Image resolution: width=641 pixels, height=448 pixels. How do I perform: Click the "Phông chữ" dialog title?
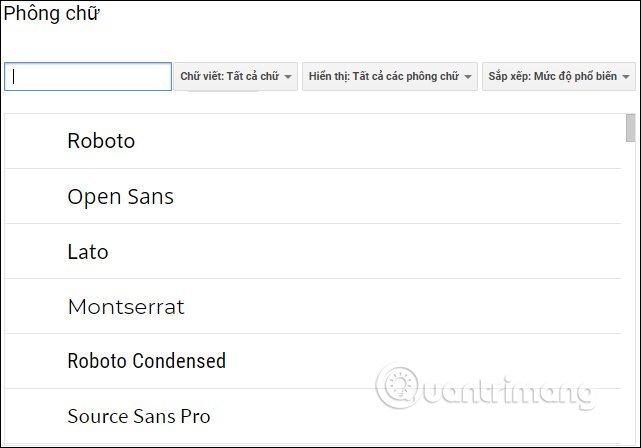[52, 15]
